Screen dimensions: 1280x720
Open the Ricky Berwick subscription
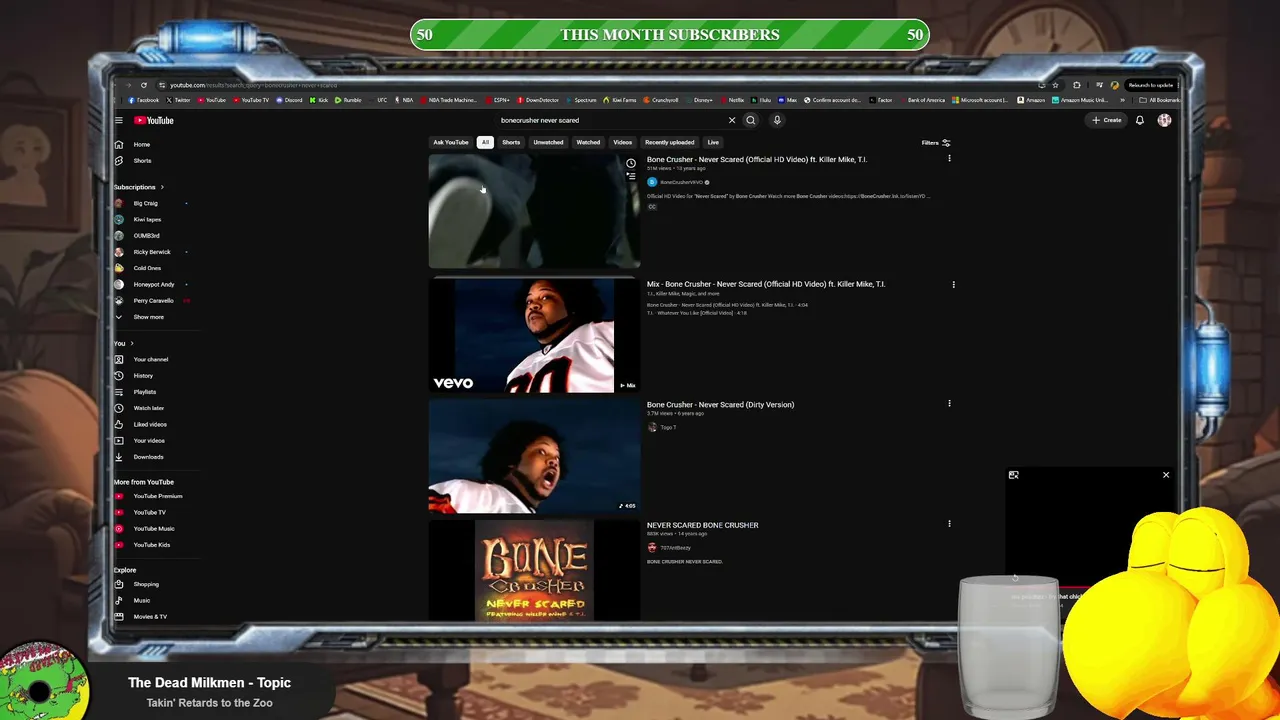(150, 252)
